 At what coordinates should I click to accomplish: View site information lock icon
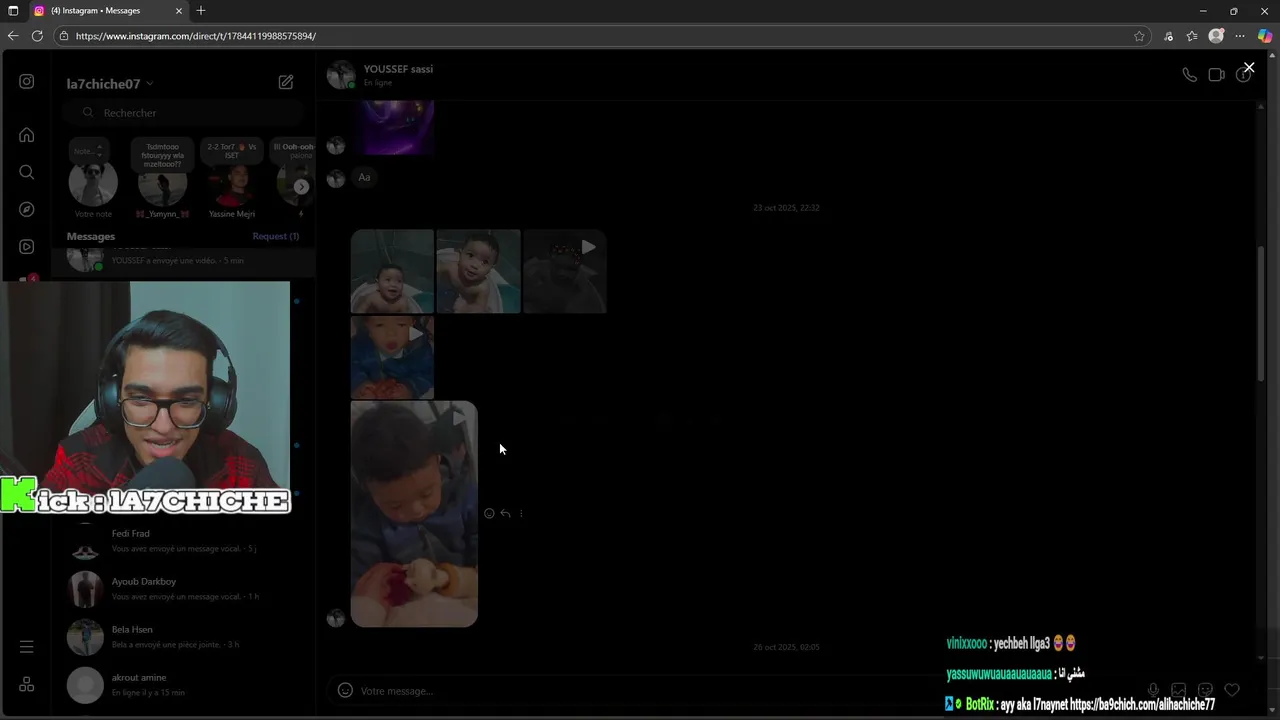pyautogui.click(x=64, y=36)
